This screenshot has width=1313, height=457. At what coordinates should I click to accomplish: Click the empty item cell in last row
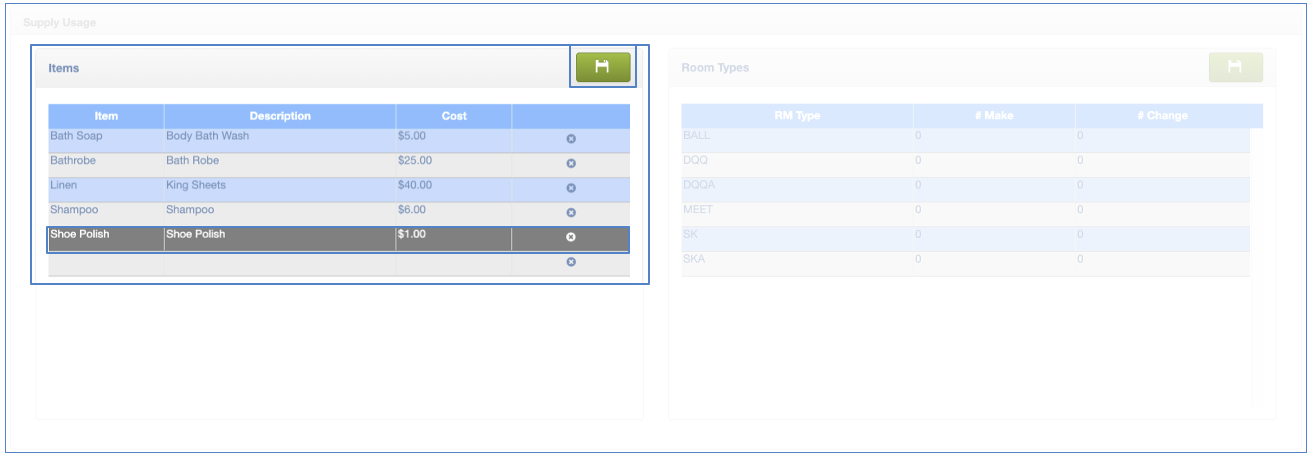click(106, 264)
